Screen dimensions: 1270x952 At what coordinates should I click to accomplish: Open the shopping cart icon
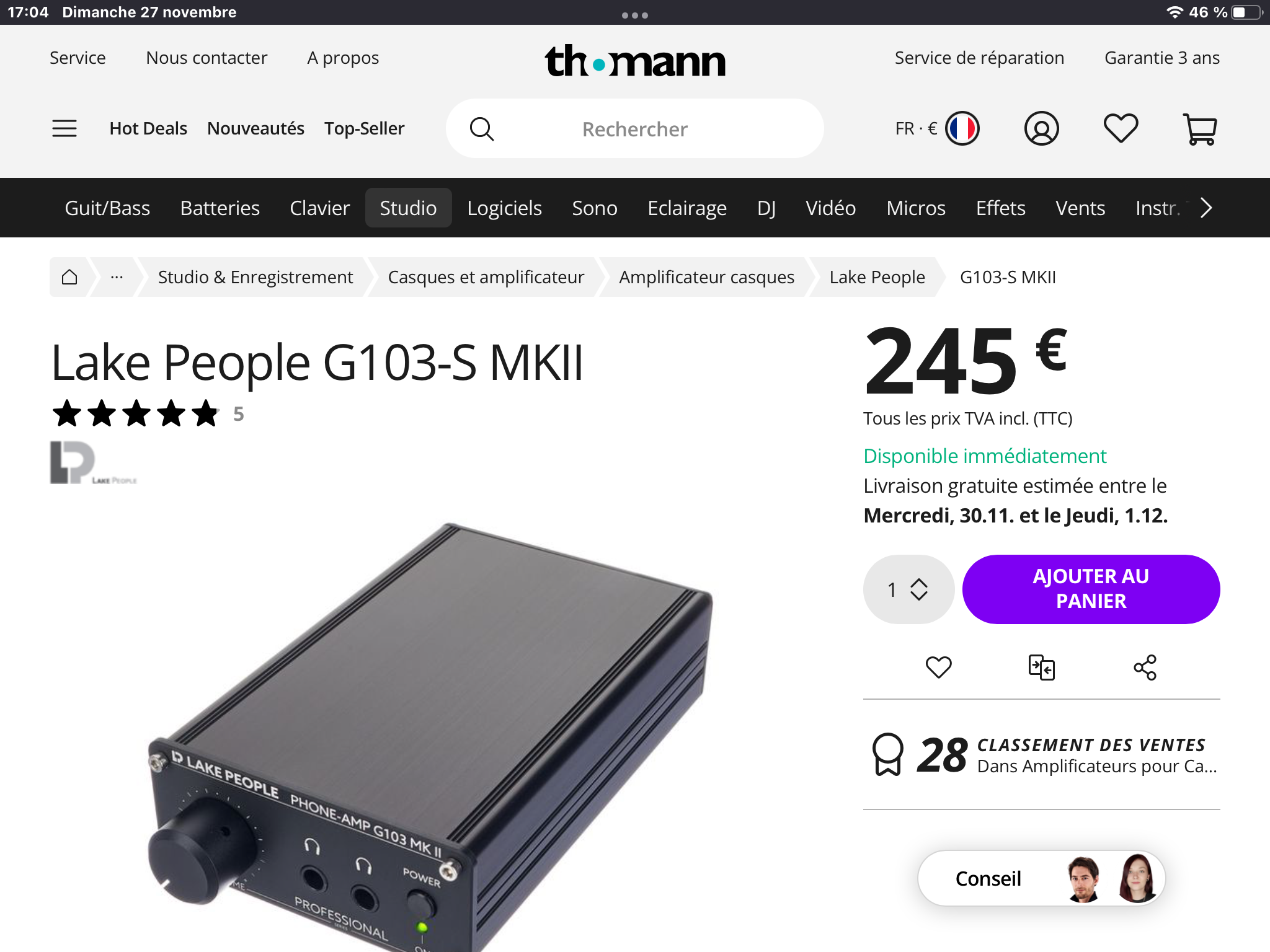point(1200,129)
